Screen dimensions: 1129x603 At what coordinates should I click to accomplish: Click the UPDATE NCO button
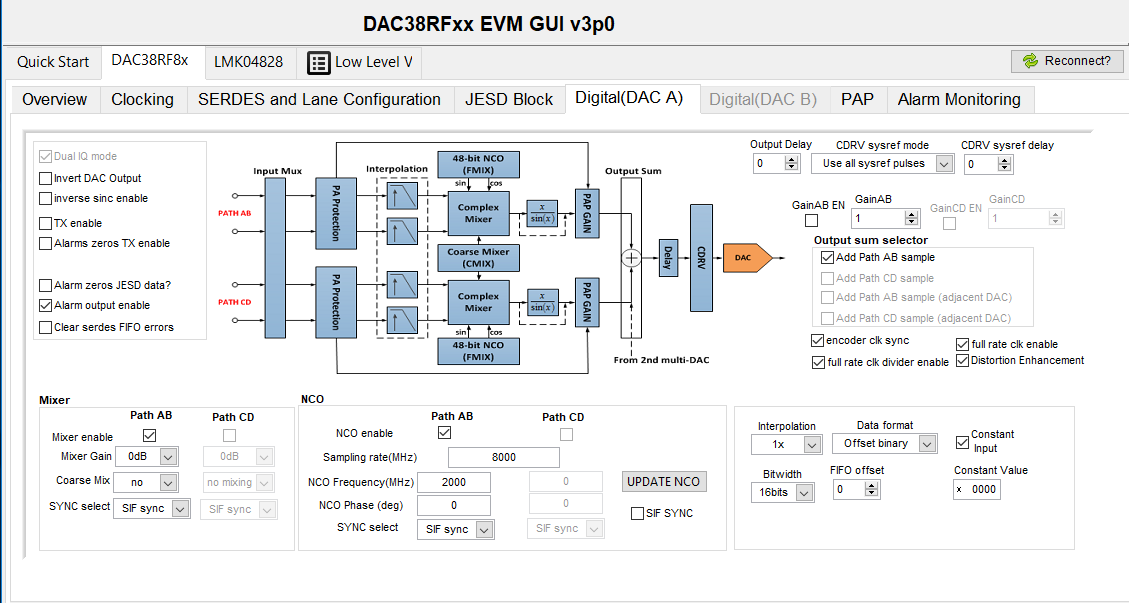663,482
